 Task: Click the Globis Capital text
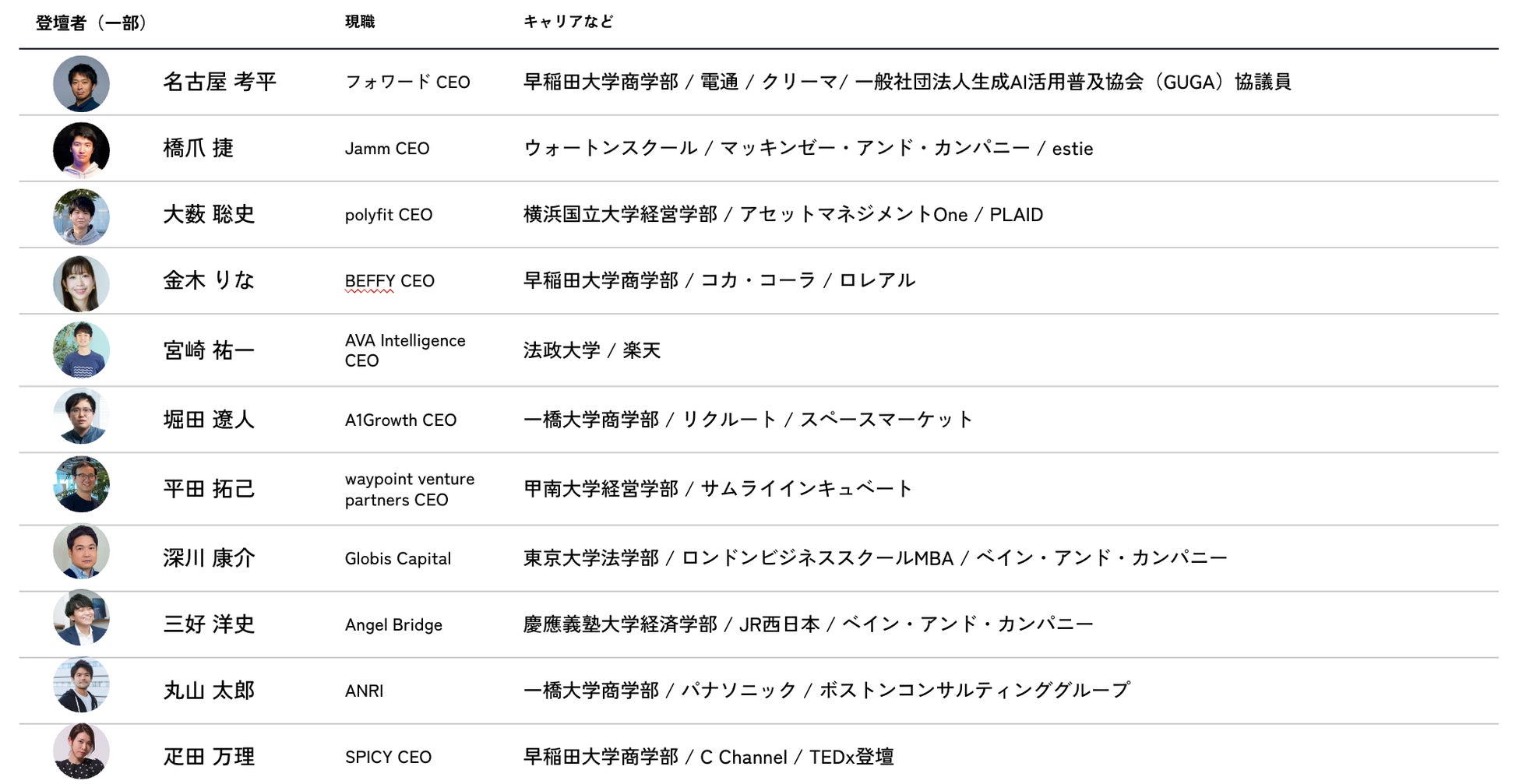coord(398,558)
